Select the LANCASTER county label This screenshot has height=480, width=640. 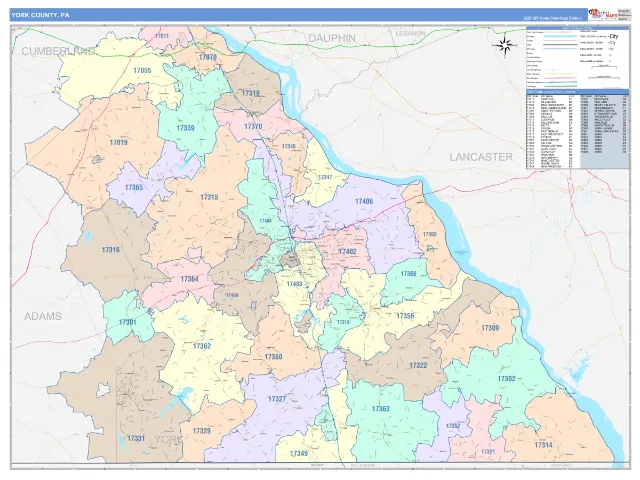point(481,157)
